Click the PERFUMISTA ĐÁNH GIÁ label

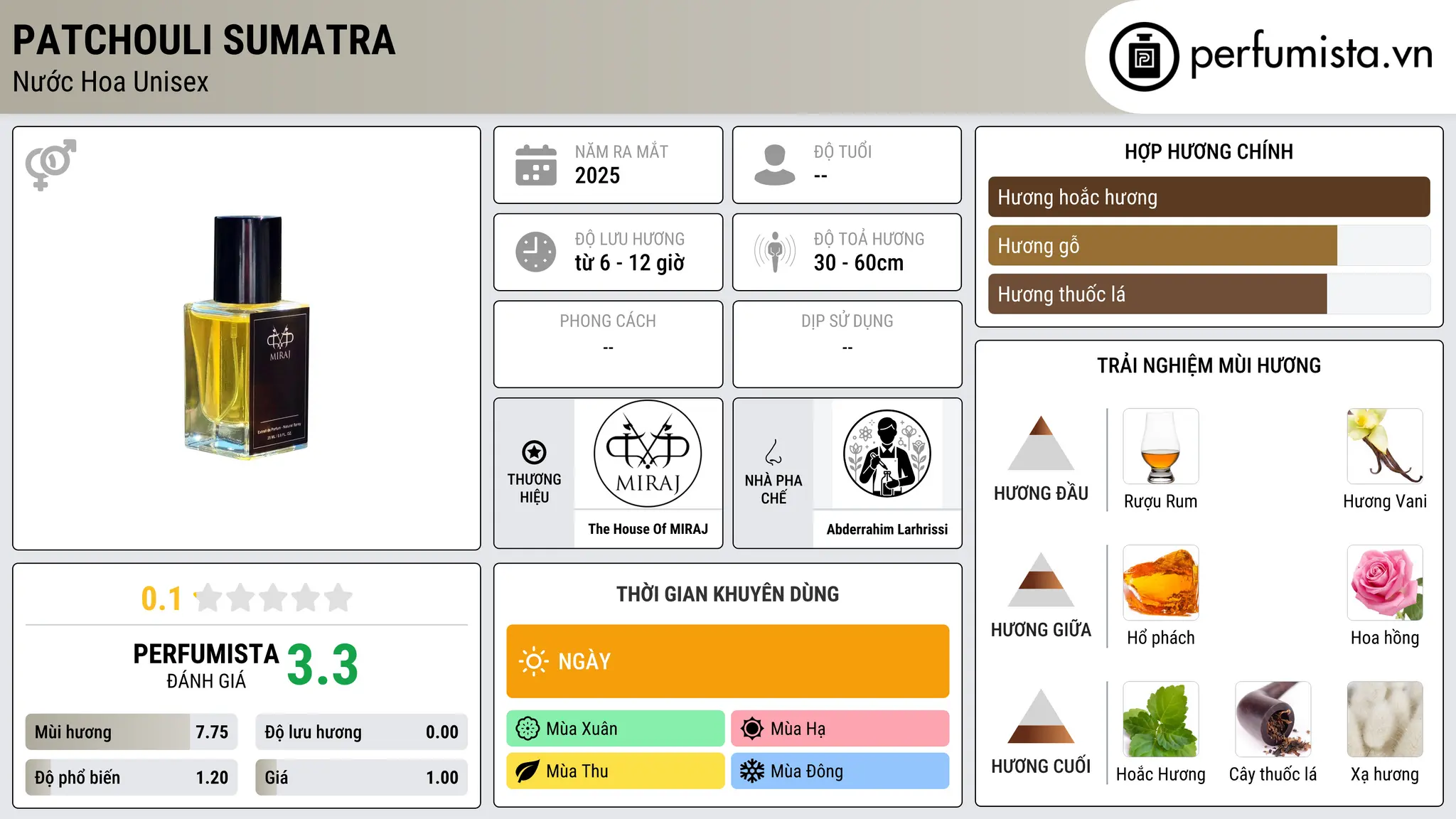pyautogui.click(x=206, y=665)
